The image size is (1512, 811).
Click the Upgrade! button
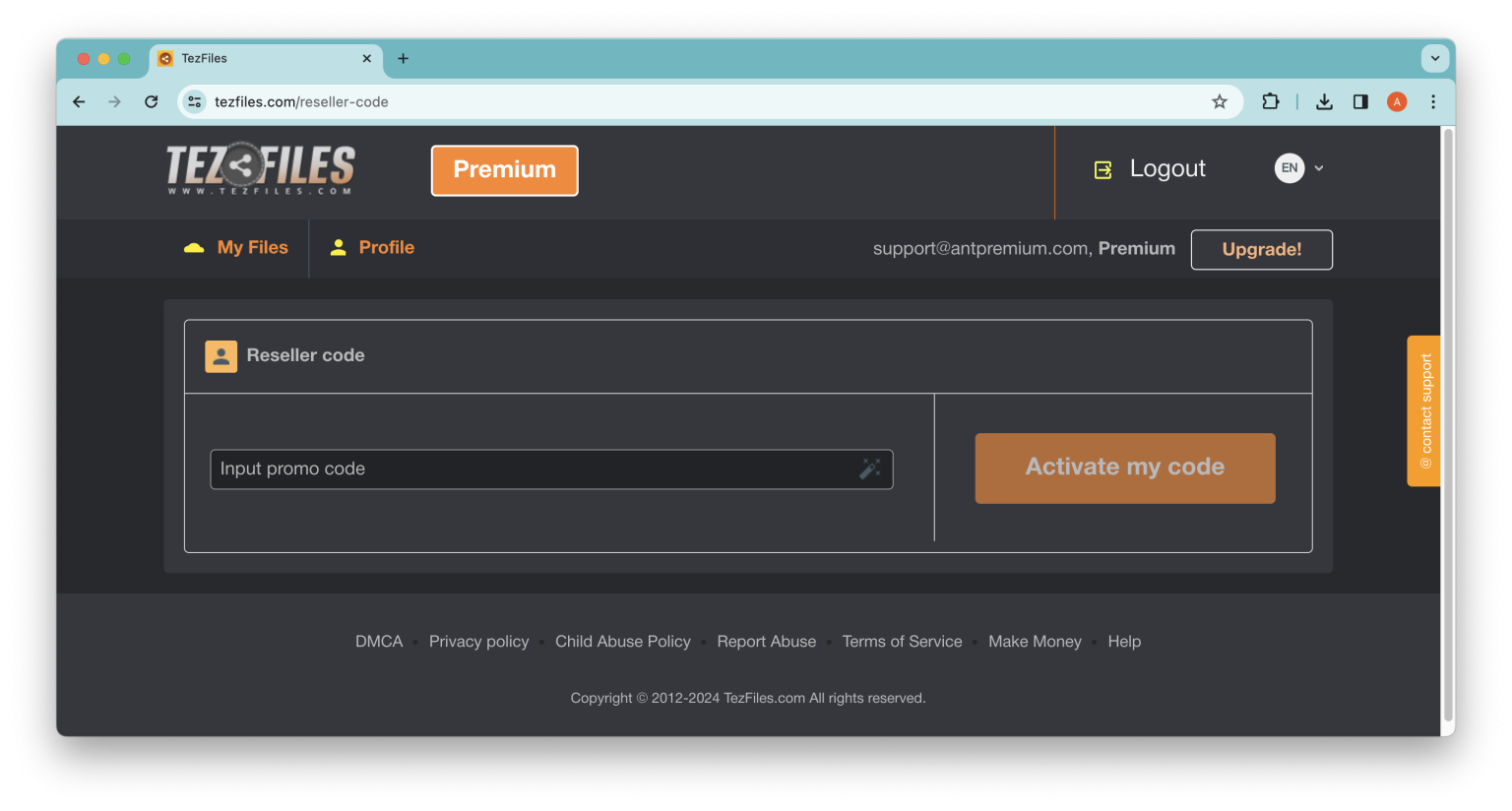(1261, 250)
